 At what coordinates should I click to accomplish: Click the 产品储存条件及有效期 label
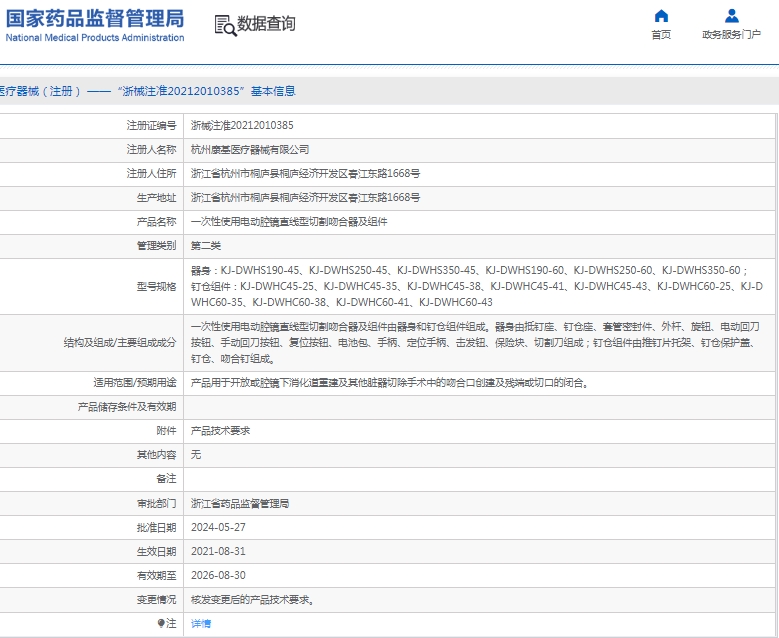[127, 407]
